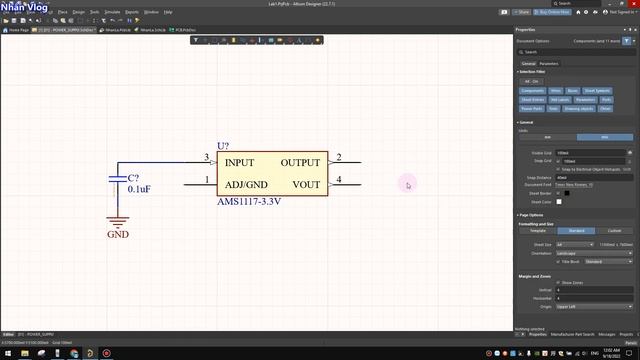Open the Title Block style dropdown
The height and width of the screenshot is (360, 640).
coord(609,262)
